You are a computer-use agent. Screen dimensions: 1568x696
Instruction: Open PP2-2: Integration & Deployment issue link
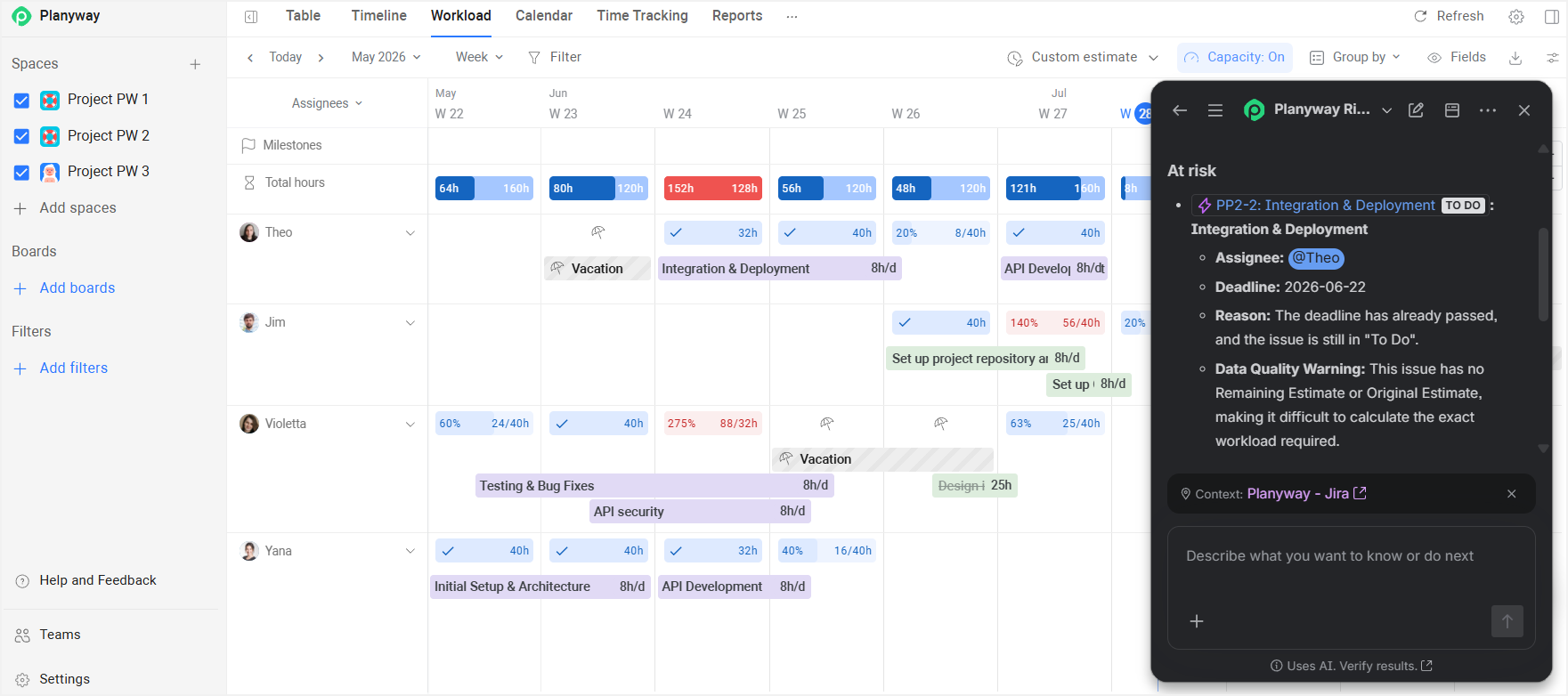click(1325, 206)
